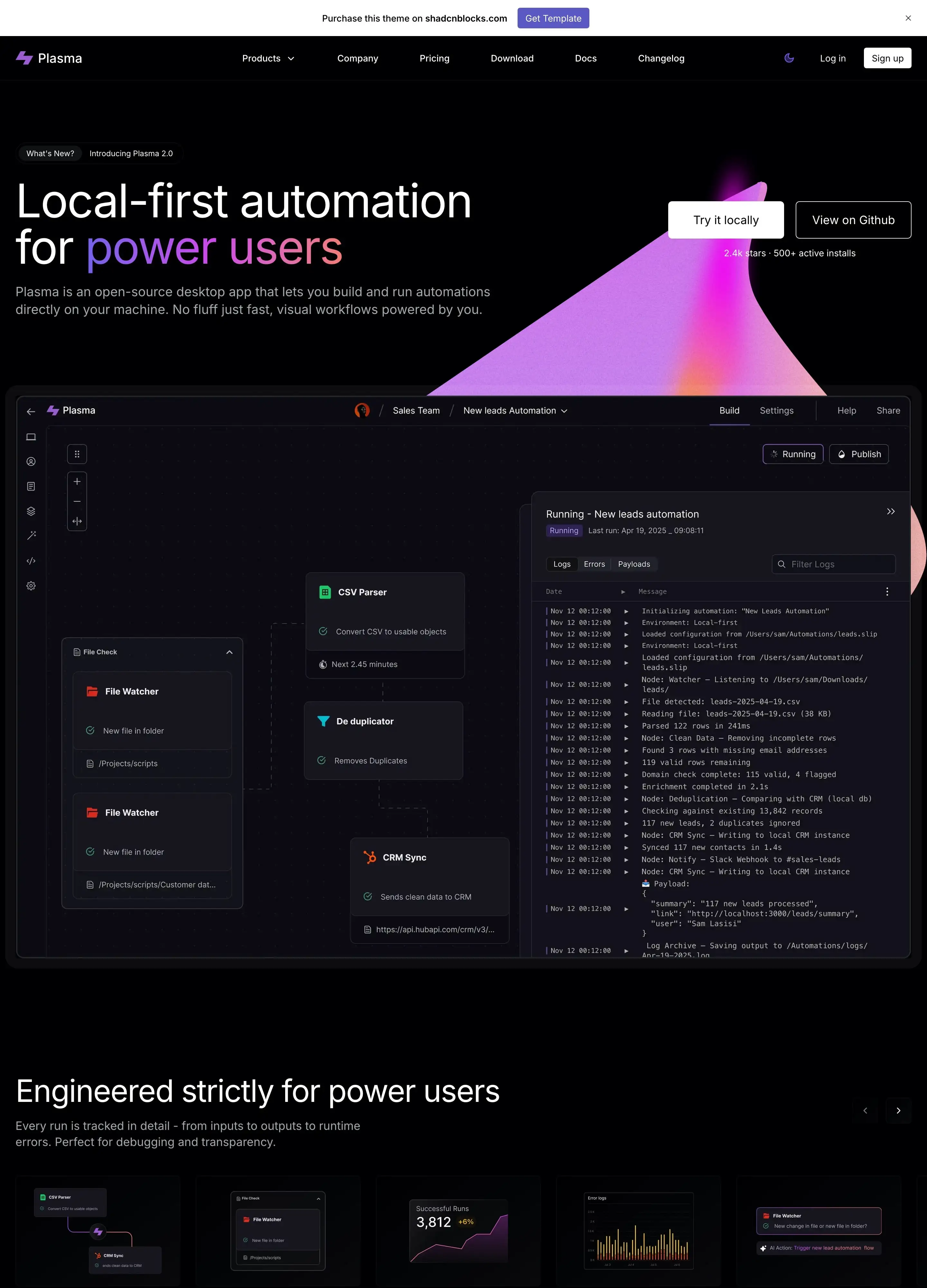The width and height of the screenshot is (927, 1288).
Task: Click the gear settings icon in the sidebar
Action: pos(31,585)
